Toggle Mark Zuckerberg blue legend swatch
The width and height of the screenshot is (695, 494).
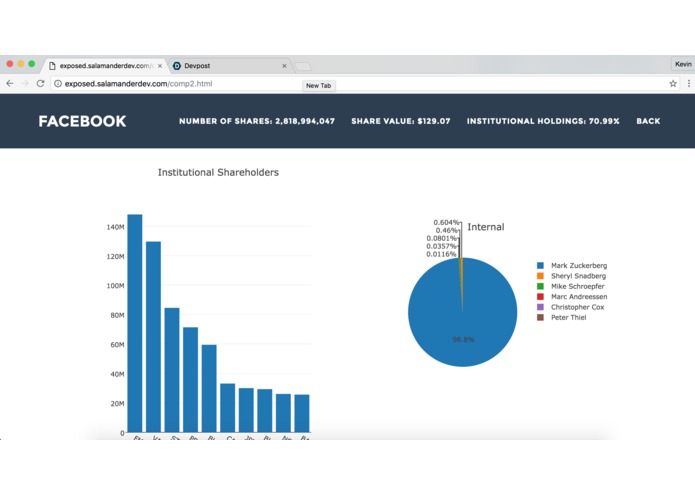[x=540, y=265]
